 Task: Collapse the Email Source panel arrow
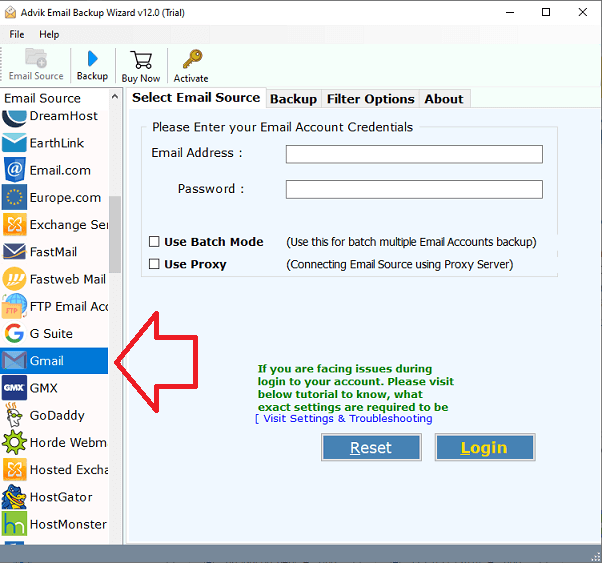point(115,97)
